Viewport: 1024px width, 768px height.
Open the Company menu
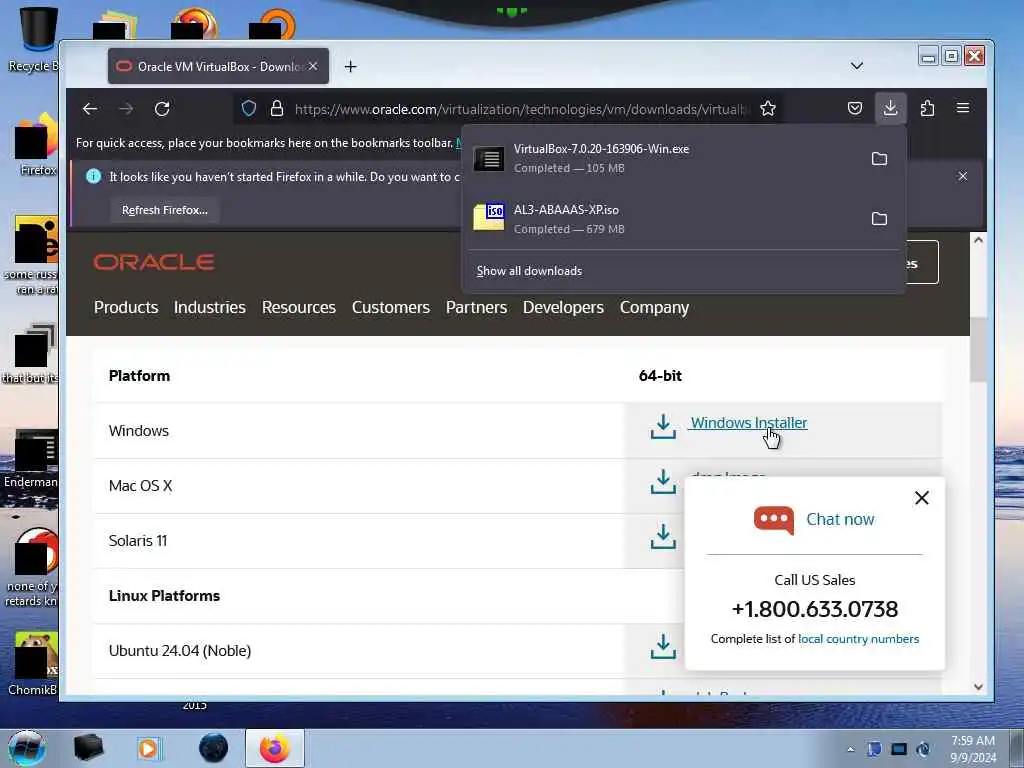(x=654, y=308)
